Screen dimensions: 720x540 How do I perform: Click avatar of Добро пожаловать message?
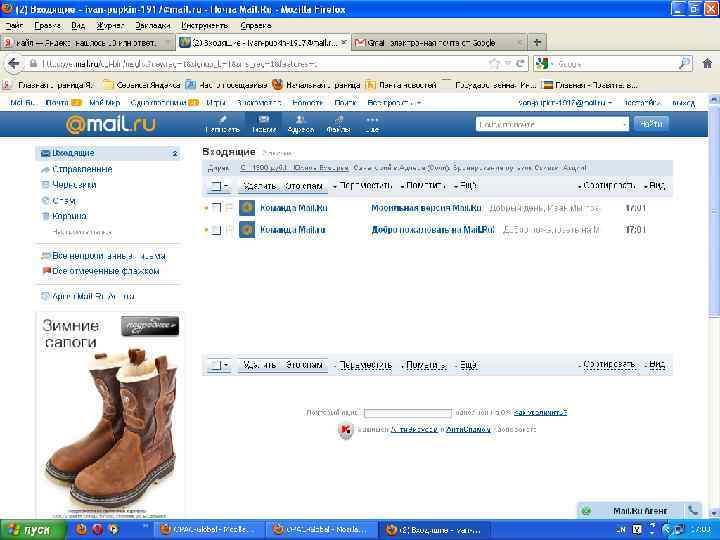(x=247, y=230)
